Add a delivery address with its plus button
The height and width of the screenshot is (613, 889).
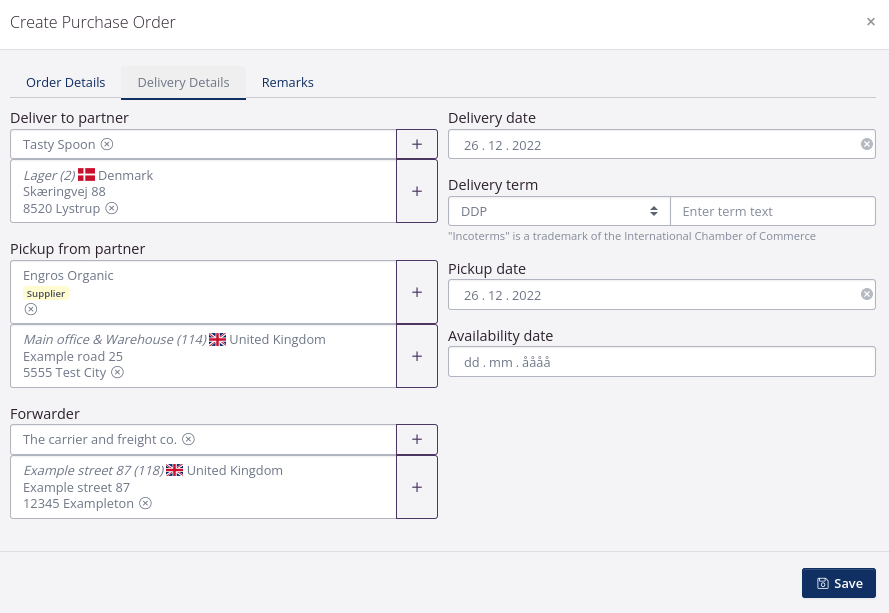(x=417, y=190)
